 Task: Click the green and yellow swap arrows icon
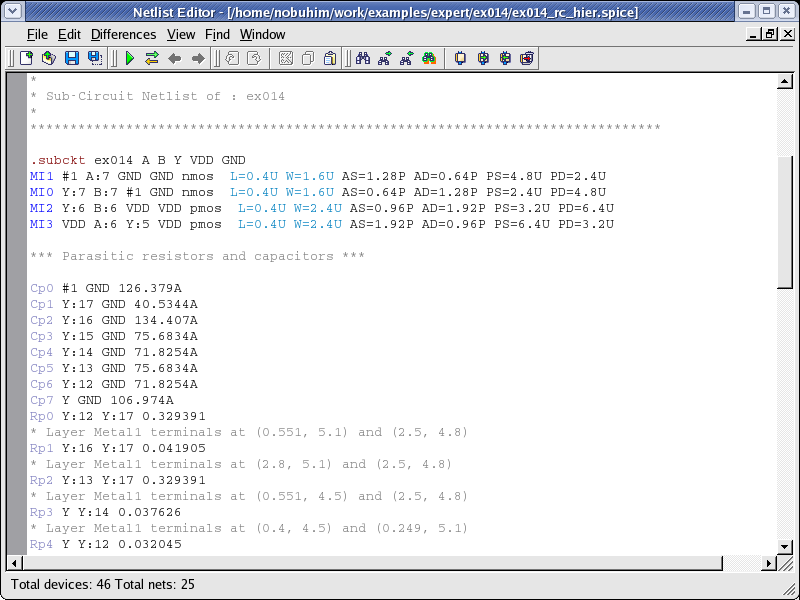[152, 58]
